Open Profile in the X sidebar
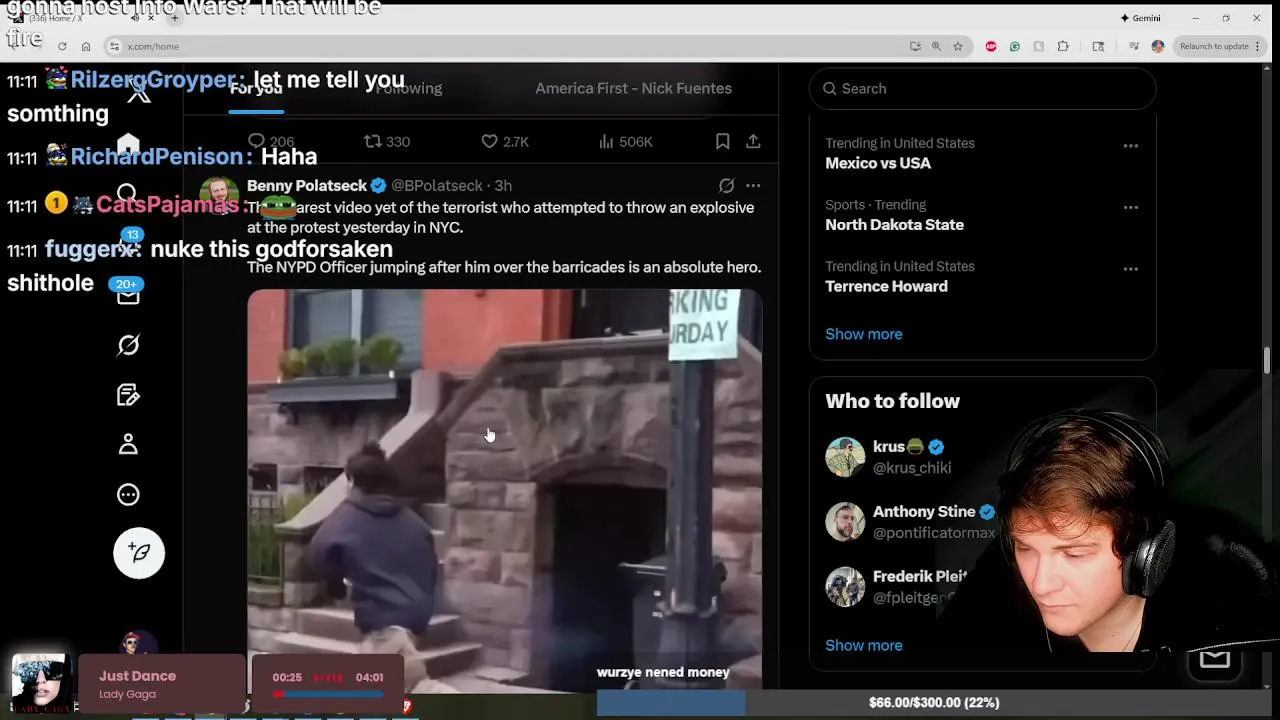 click(x=128, y=444)
